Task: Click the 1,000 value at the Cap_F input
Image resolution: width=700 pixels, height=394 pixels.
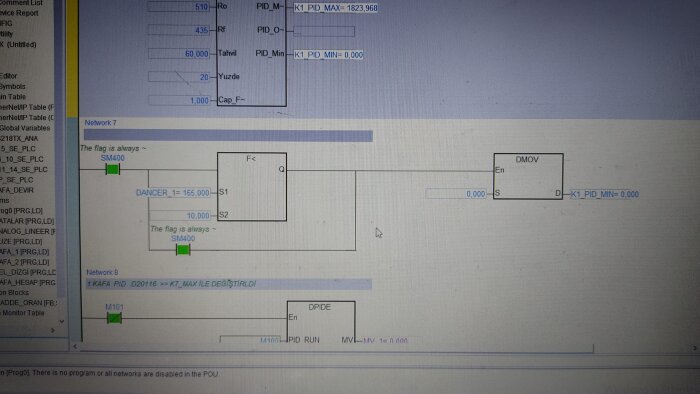Action: 179,100
